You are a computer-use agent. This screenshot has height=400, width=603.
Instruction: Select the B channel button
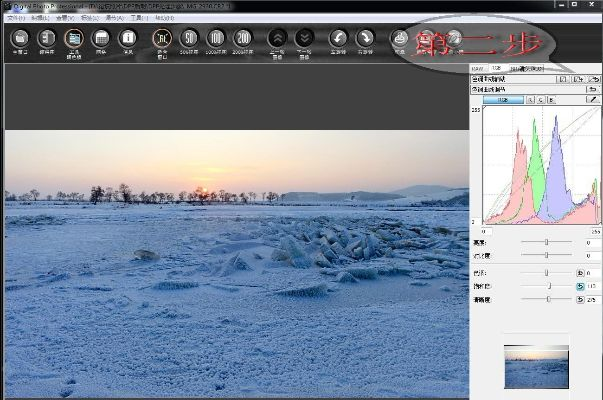[550, 100]
